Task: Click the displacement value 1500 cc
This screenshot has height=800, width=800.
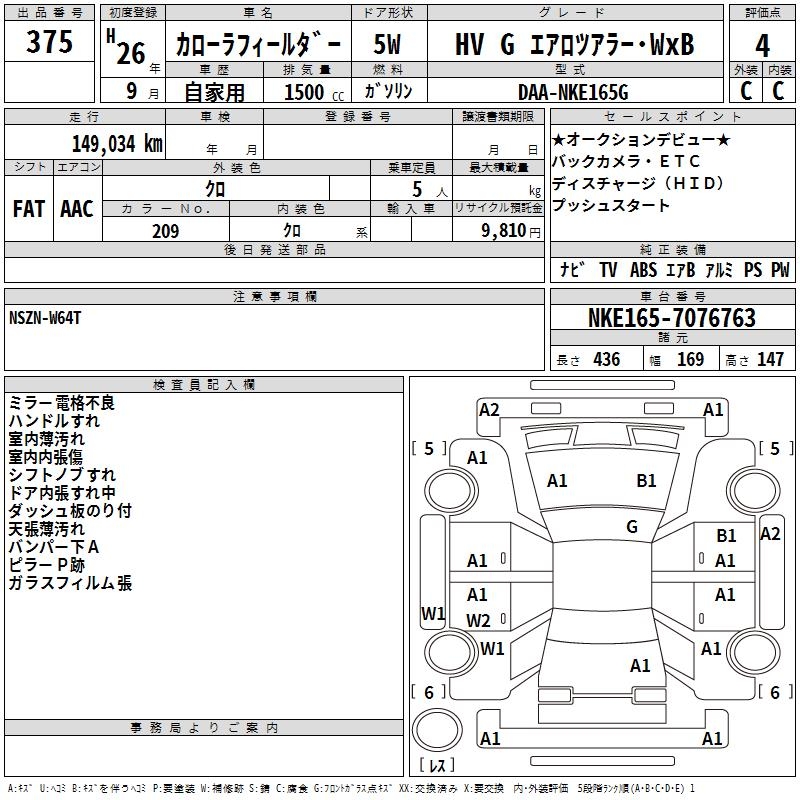Action: (x=314, y=92)
